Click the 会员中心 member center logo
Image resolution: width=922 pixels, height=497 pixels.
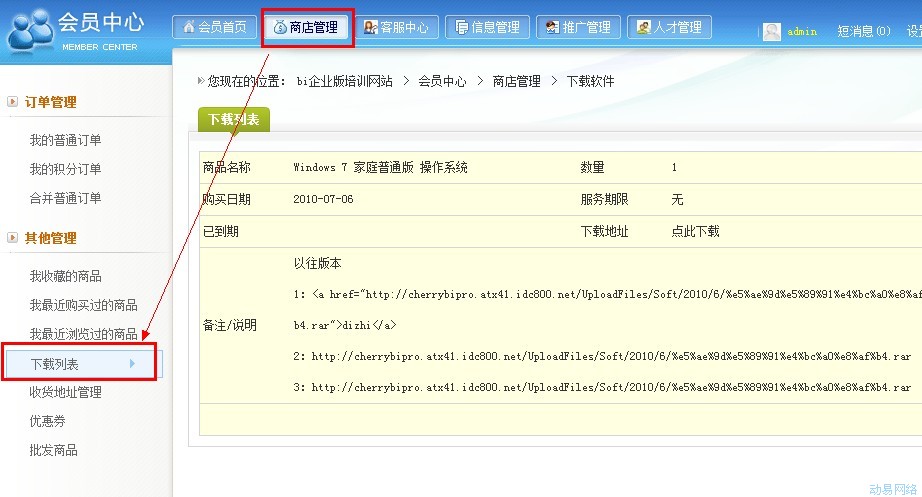75,30
